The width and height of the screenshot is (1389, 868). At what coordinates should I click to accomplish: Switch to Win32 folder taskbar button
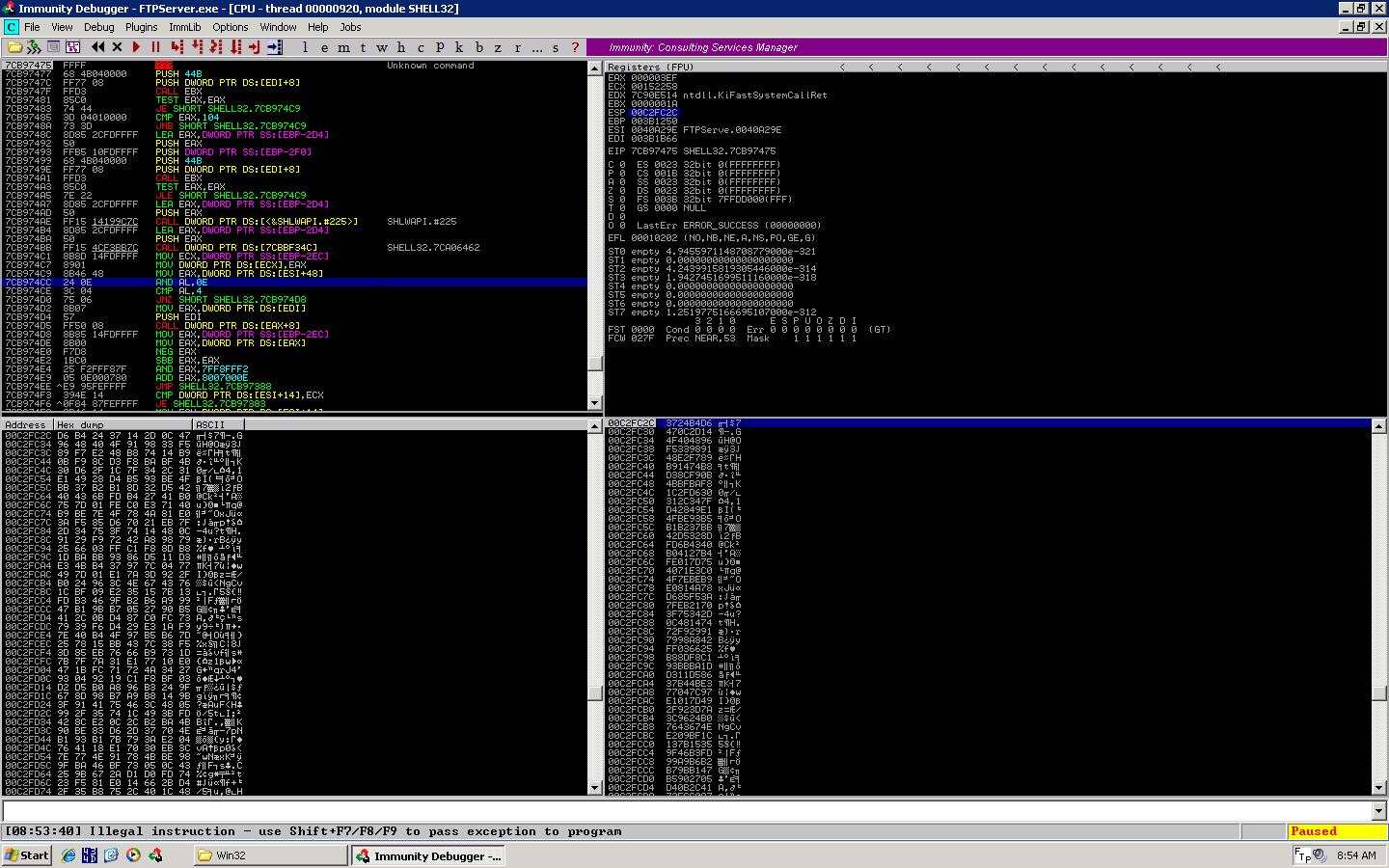click(270, 855)
